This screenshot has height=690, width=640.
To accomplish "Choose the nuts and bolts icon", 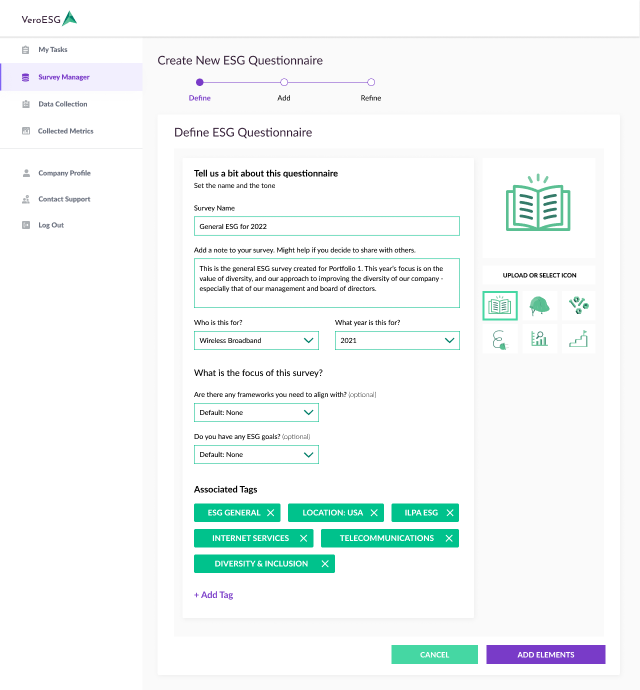I will [x=577, y=306].
